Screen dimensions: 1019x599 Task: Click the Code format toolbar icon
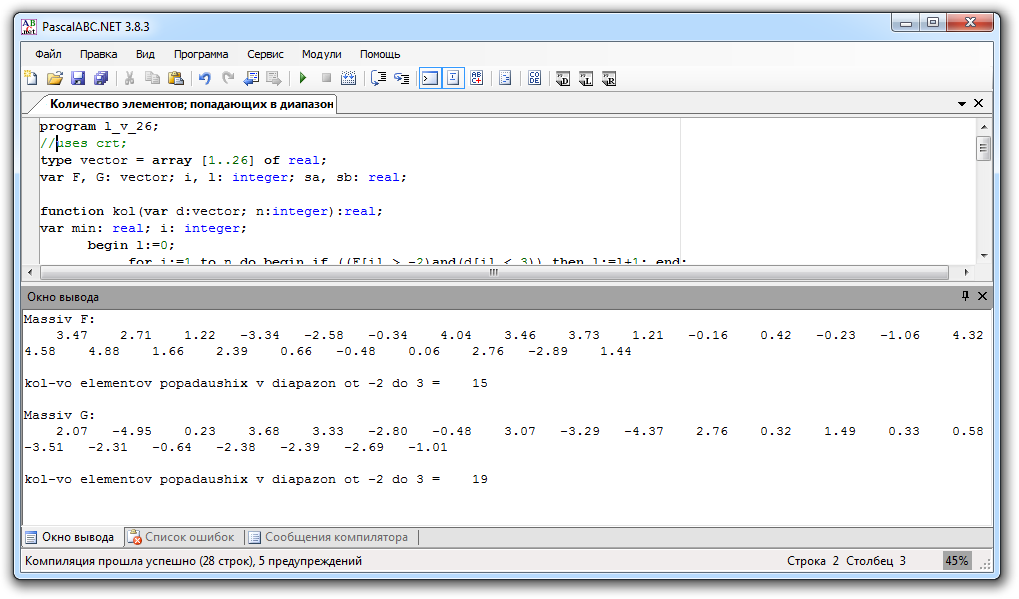pyautogui.click(x=534, y=78)
